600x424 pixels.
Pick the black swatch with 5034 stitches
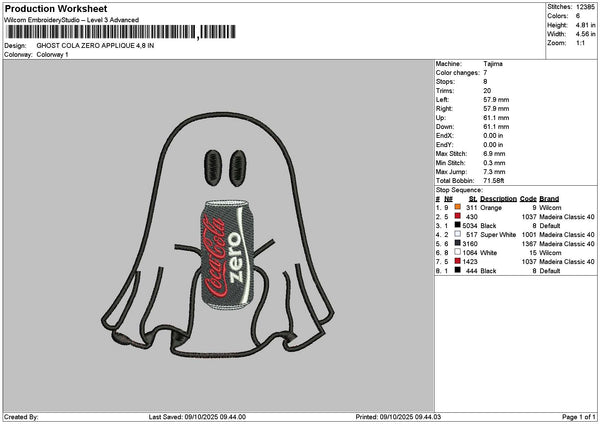tap(458, 225)
